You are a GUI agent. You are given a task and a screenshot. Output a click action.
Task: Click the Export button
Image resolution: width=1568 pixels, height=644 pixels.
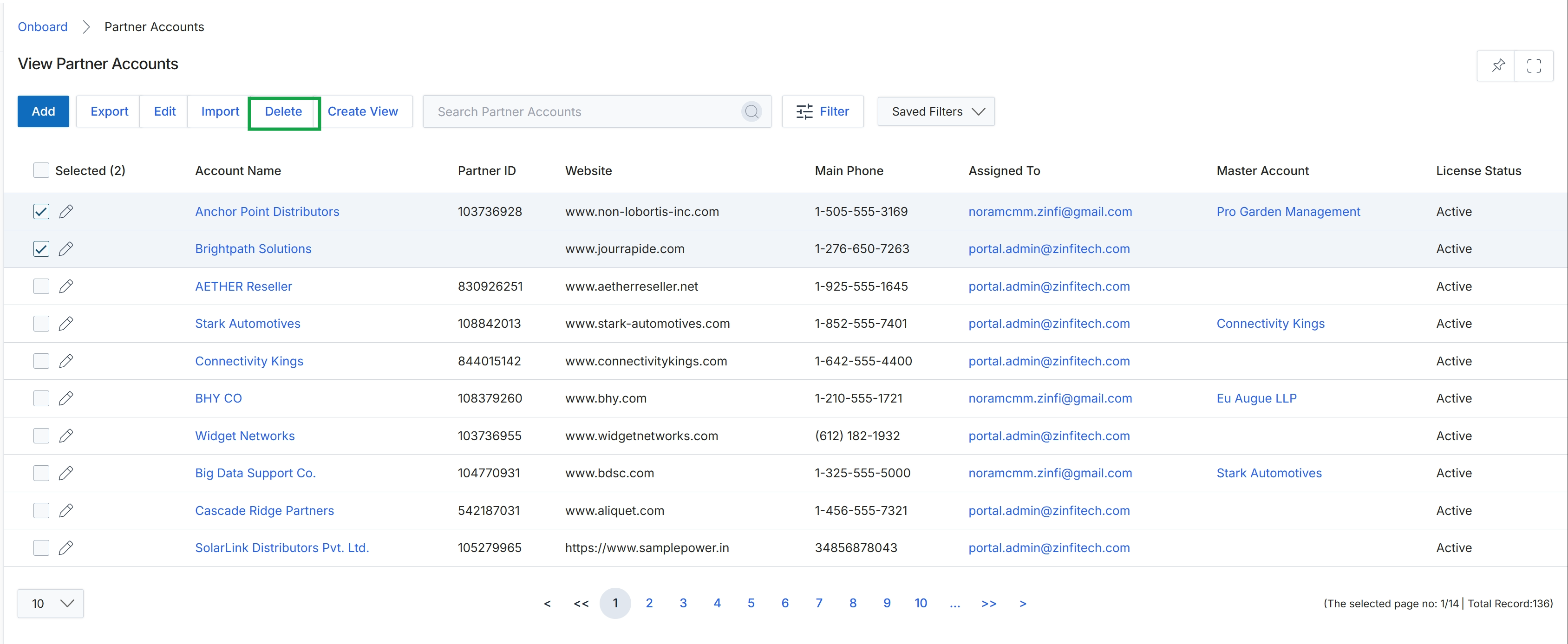[109, 111]
